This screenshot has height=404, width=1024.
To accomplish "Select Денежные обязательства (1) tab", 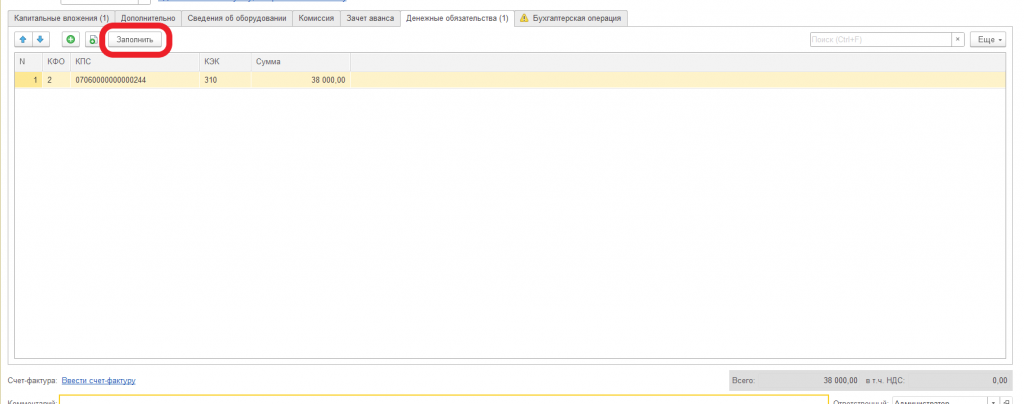I will click(457, 18).
